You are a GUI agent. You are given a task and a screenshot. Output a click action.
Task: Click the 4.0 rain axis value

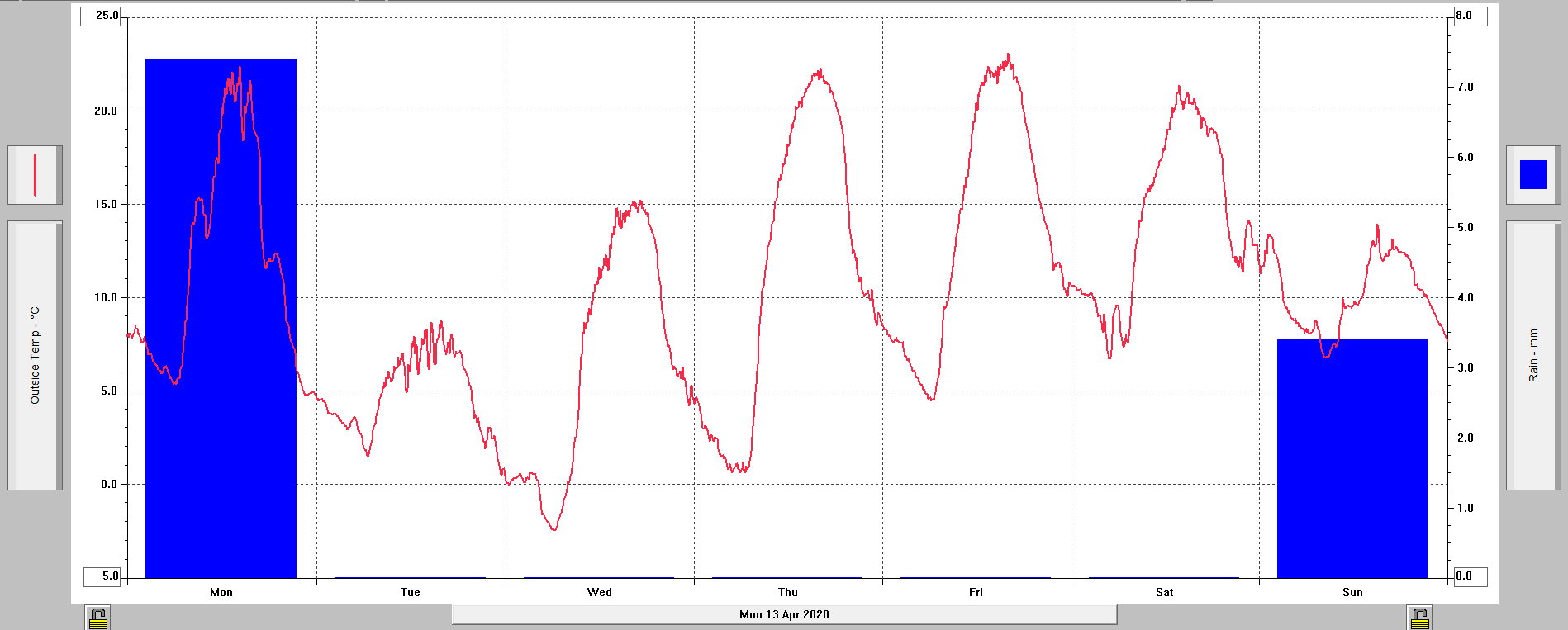[1465, 297]
